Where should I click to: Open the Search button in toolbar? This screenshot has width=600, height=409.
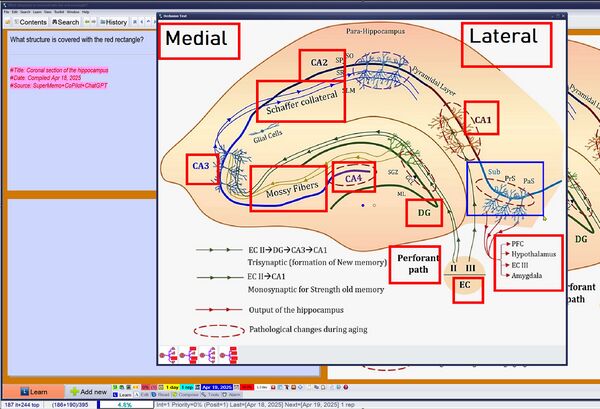(x=65, y=22)
